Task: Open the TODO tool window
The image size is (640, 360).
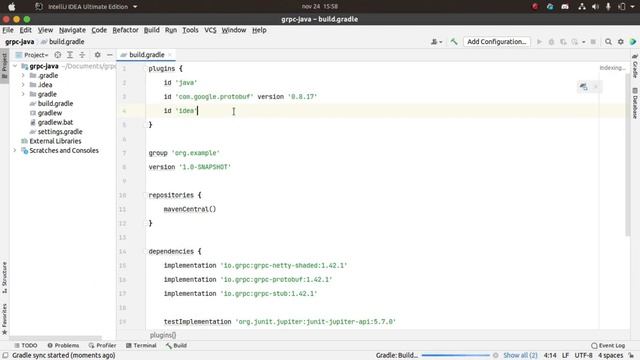Action: coord(26,346)
